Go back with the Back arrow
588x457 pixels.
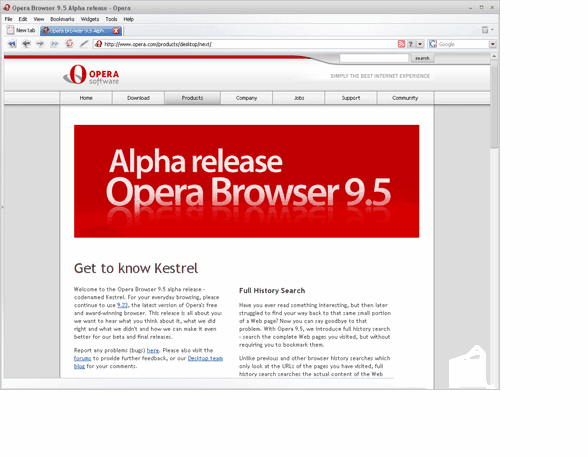click(x=26, y=44)
